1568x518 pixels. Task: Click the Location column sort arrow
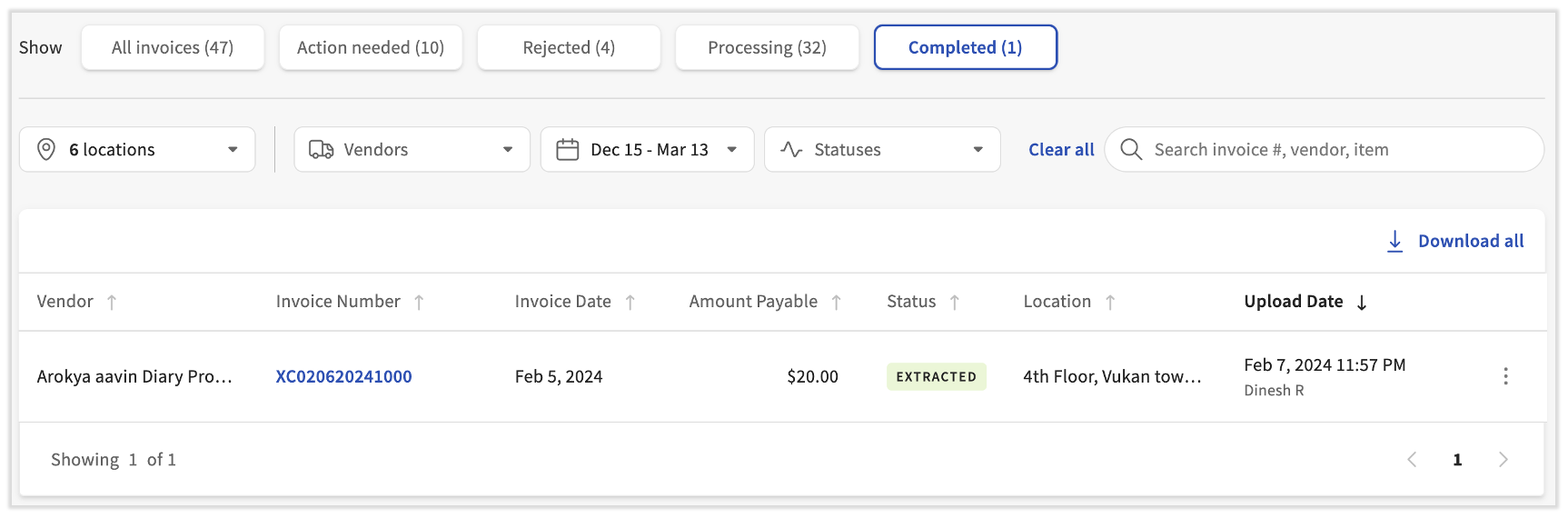pos(1109,303)
